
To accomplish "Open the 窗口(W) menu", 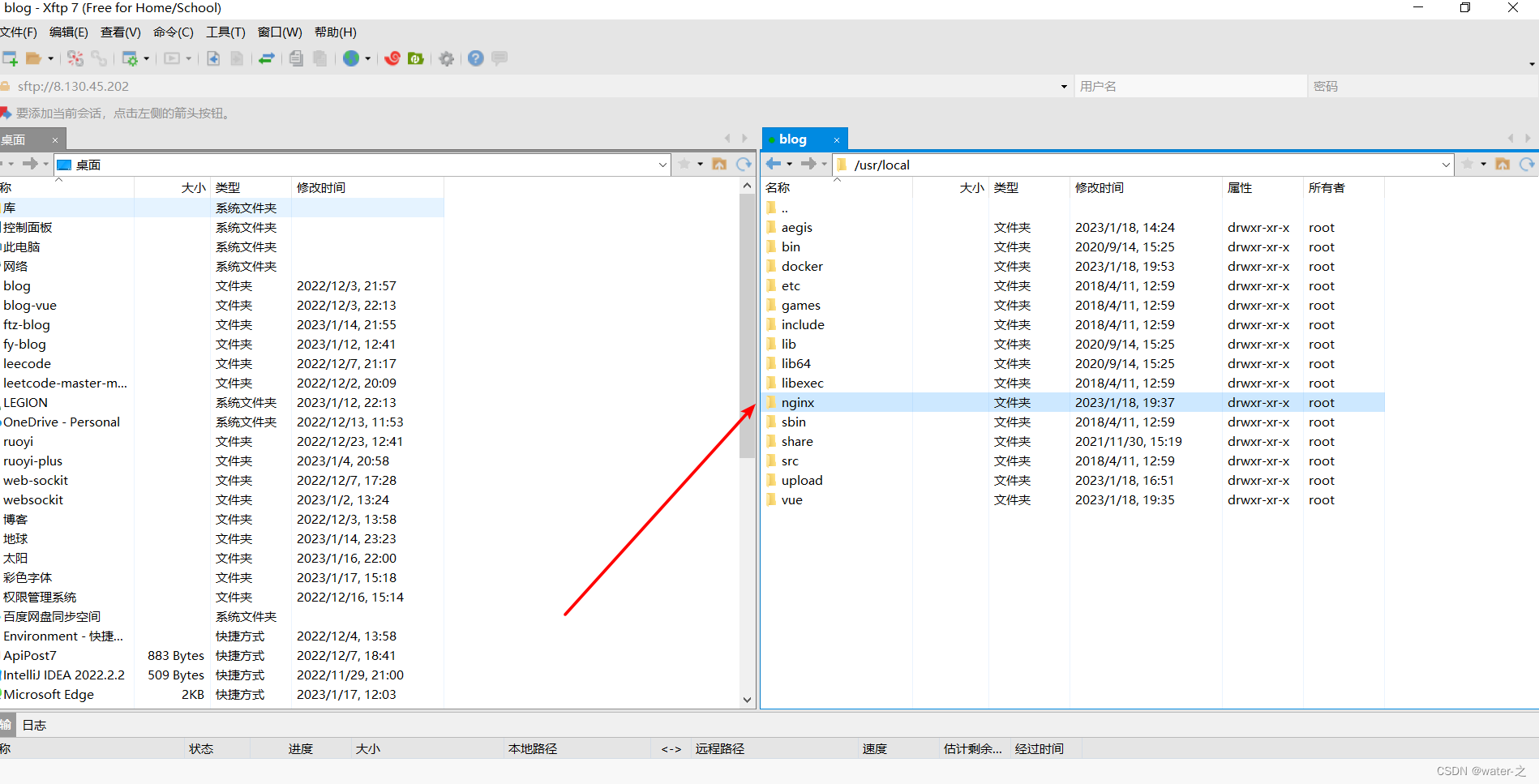I will (280, 32).
